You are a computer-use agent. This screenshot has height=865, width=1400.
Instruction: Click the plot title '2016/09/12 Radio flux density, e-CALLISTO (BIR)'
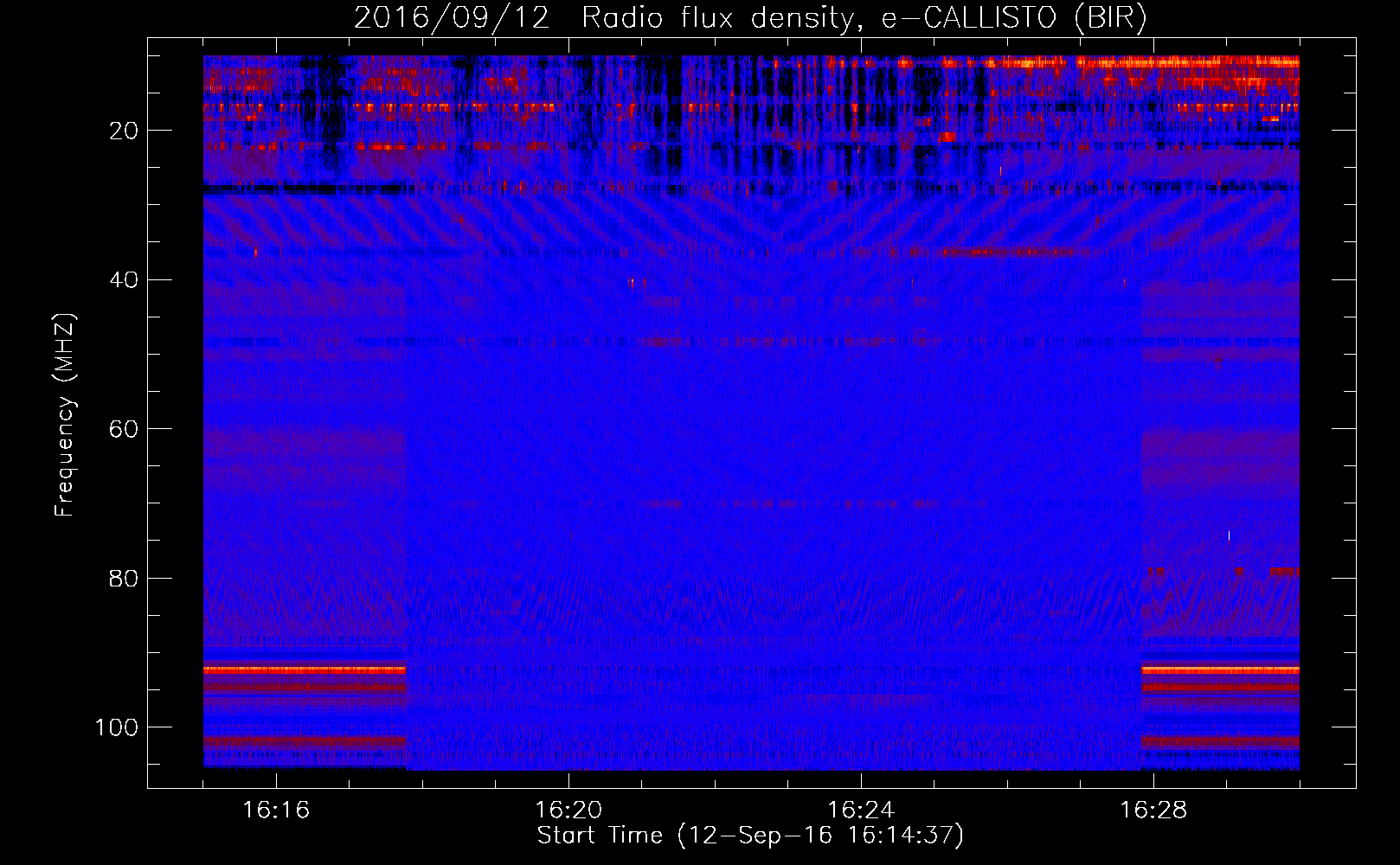[750, 18]
